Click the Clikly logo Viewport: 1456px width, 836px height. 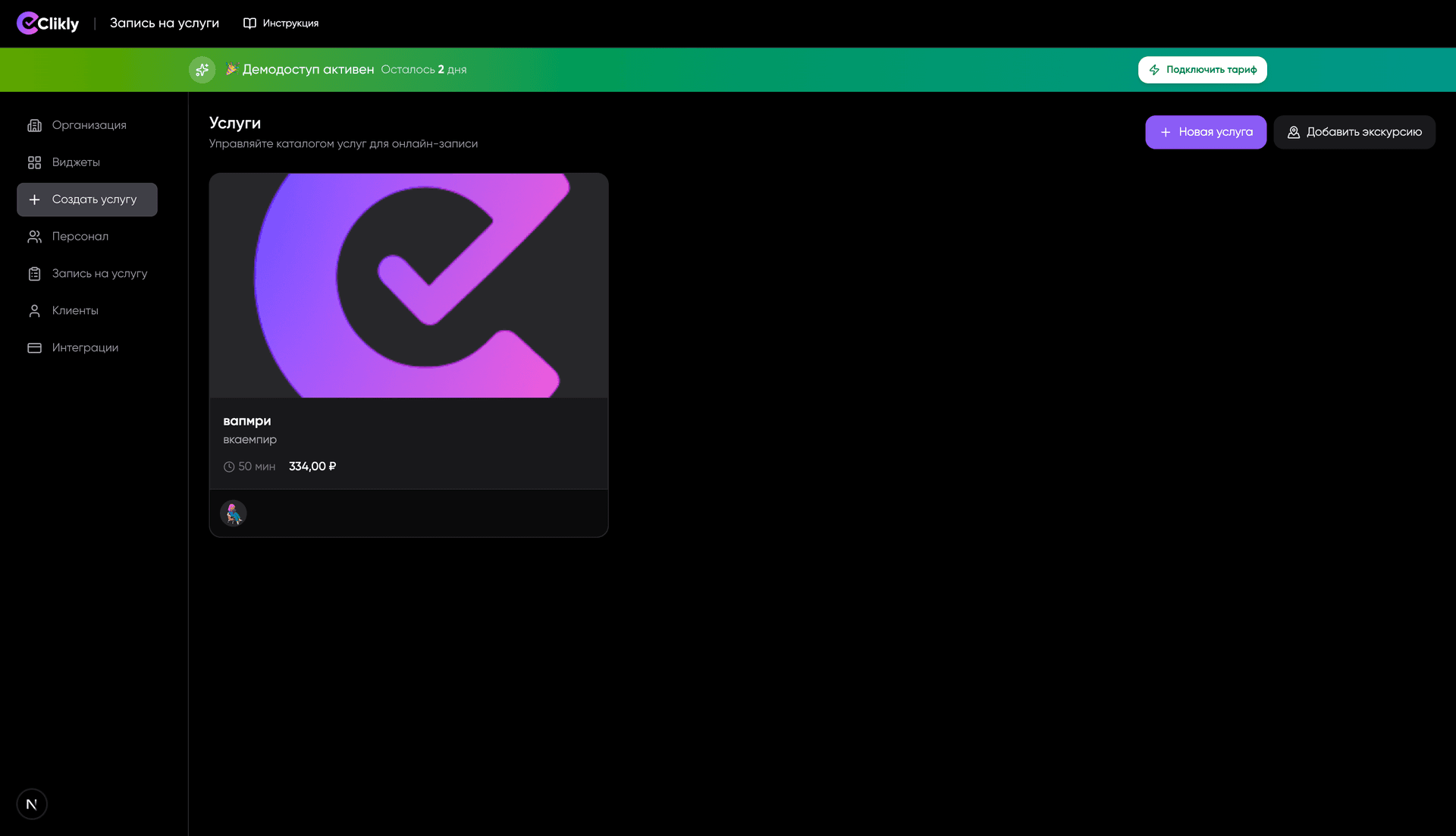point(48,23)
